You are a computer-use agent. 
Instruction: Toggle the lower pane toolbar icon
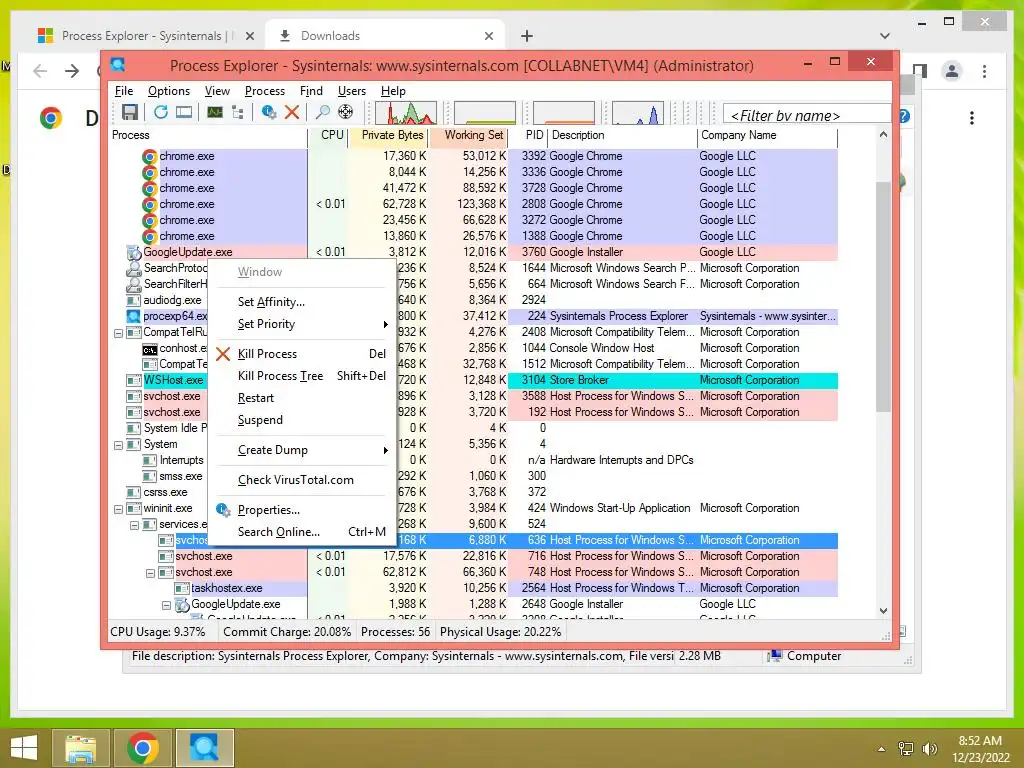point(184,112)
